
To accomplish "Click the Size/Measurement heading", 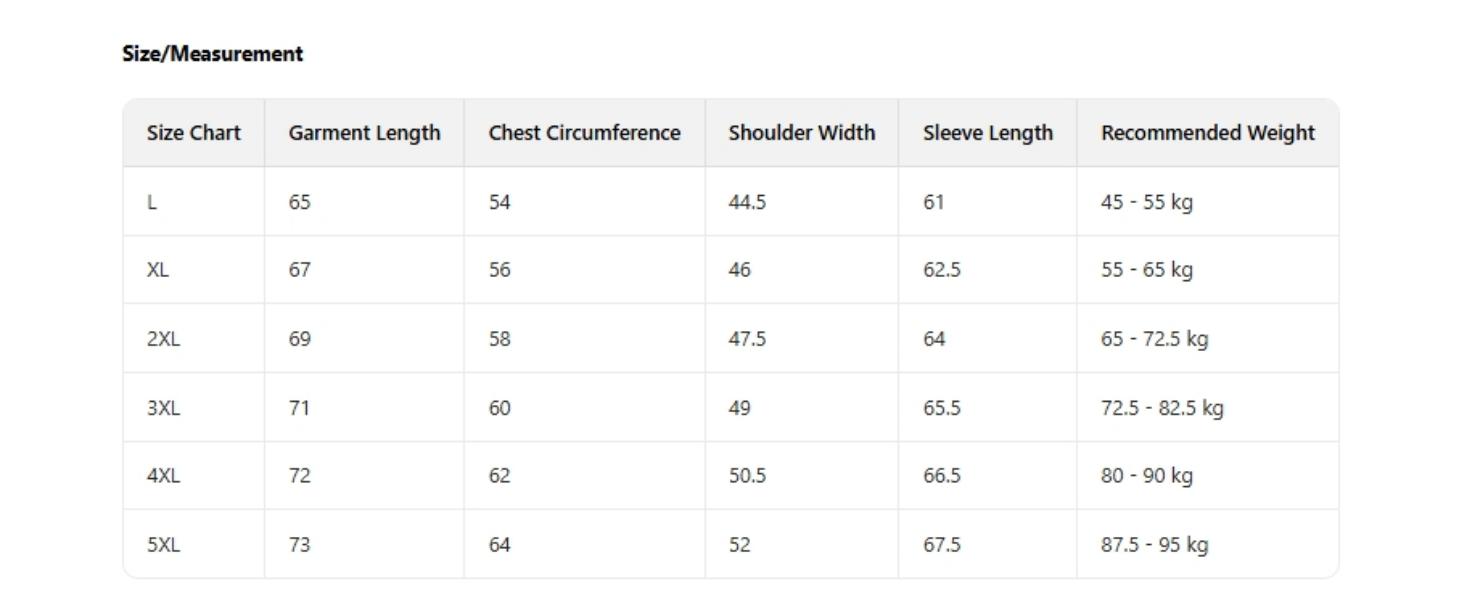I will [x=212, y=54].
